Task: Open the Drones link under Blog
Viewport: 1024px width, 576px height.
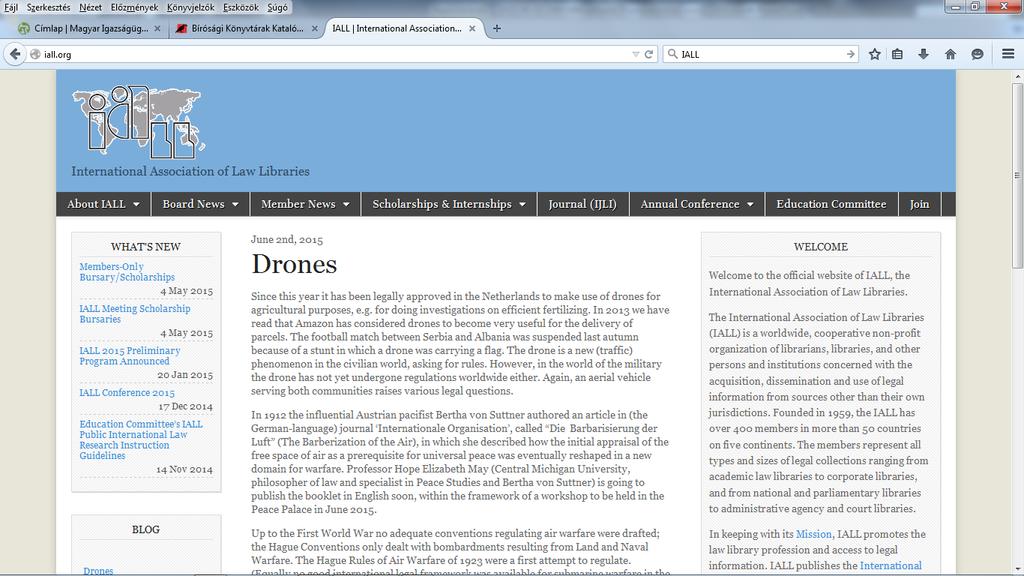Action: point(98,571)
